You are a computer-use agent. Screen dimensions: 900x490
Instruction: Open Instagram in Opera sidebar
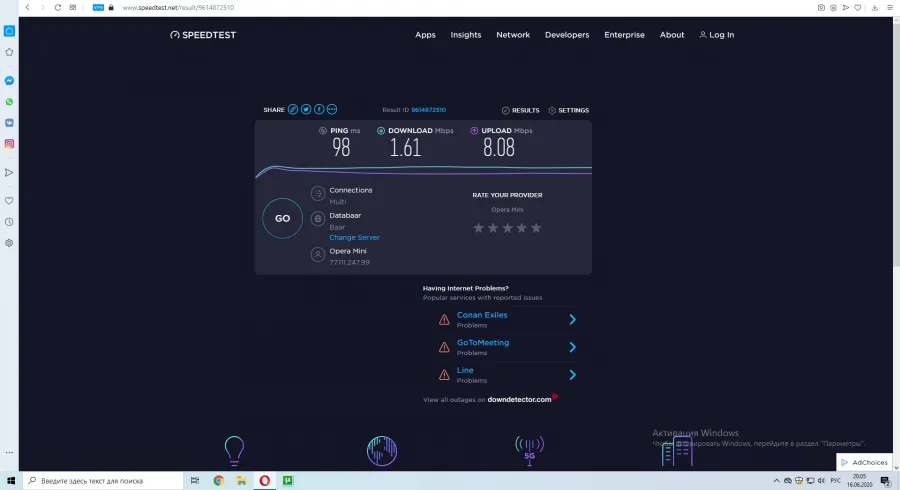9,144
